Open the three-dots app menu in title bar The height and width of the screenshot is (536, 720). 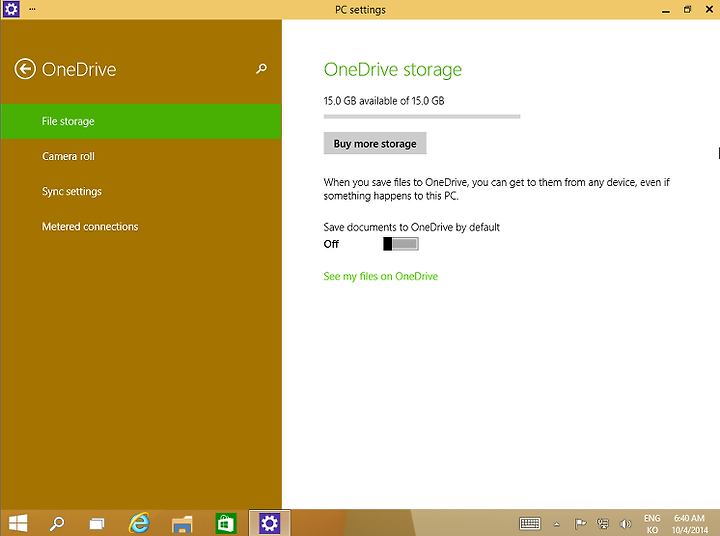[32, 9]
